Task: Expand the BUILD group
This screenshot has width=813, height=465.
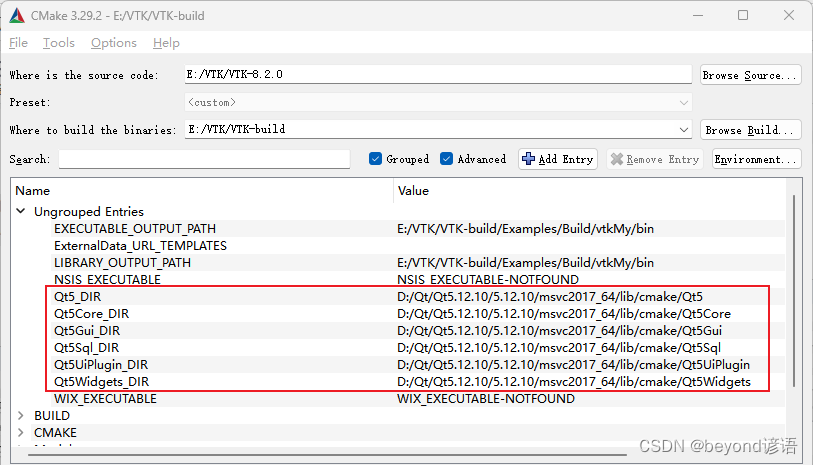Action: point(21,415)
